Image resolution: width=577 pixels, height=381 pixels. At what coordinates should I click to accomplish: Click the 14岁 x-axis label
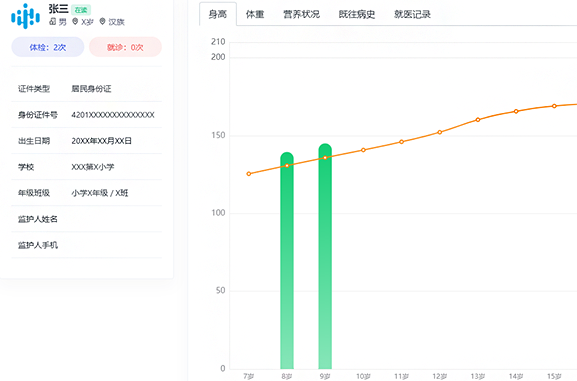(x=516, y=376)
